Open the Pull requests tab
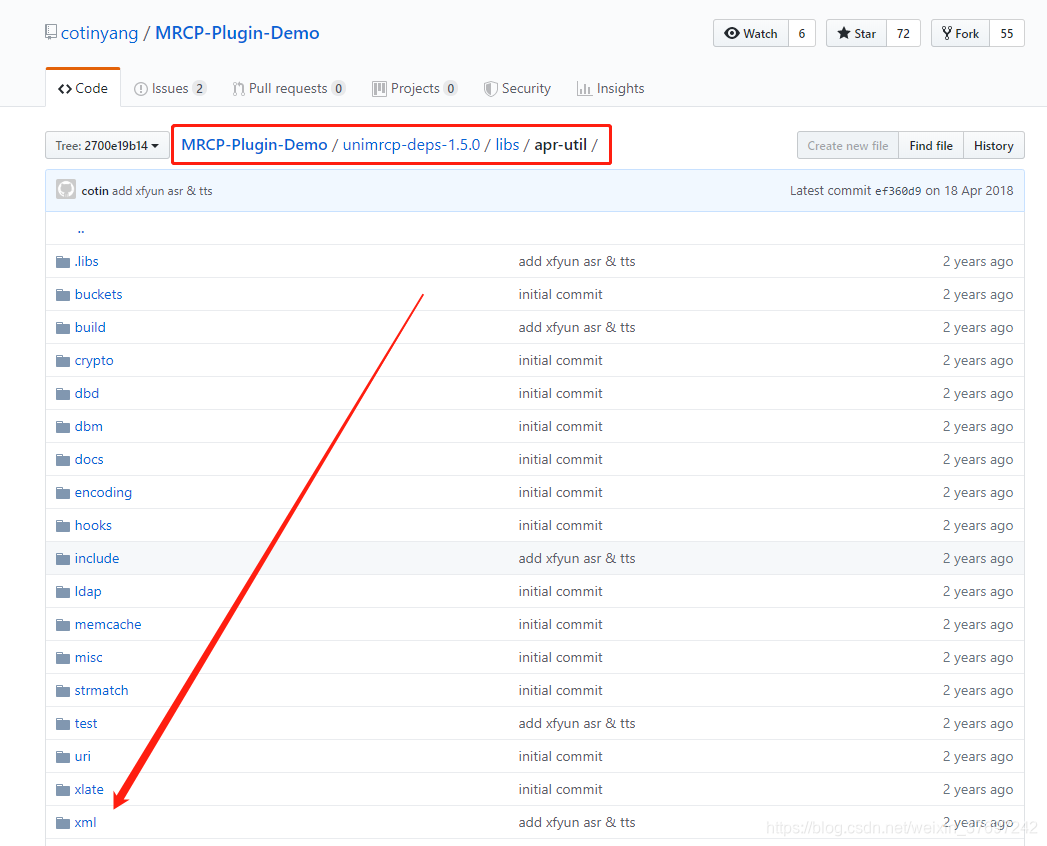The height and width of the screenshot is (846, 1047). click(288, 88)
